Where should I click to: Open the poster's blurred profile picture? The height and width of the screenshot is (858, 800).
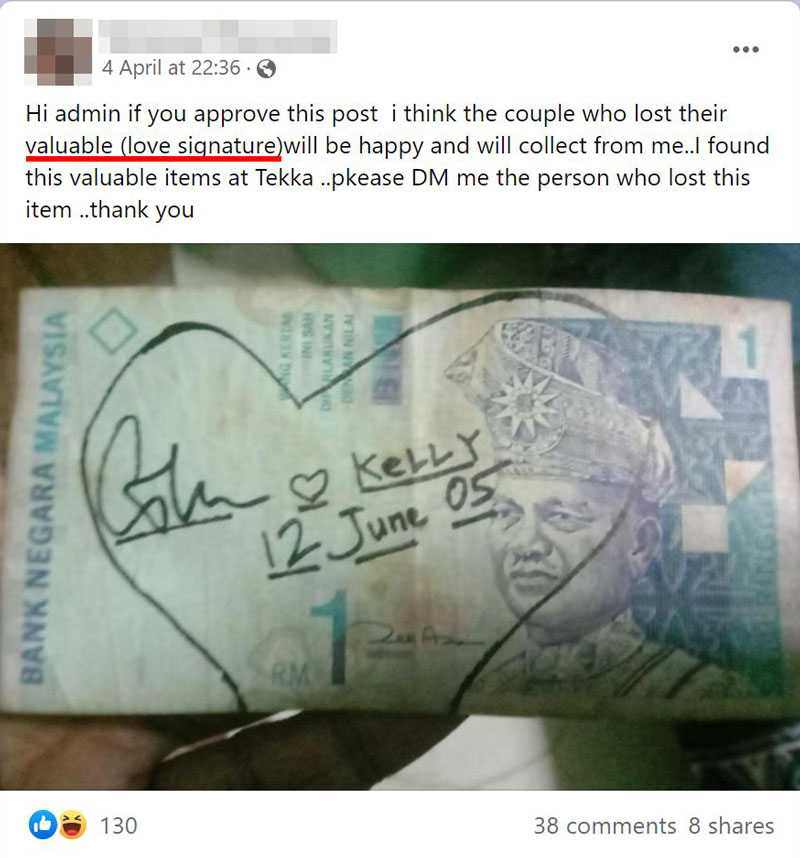(58, 51)
